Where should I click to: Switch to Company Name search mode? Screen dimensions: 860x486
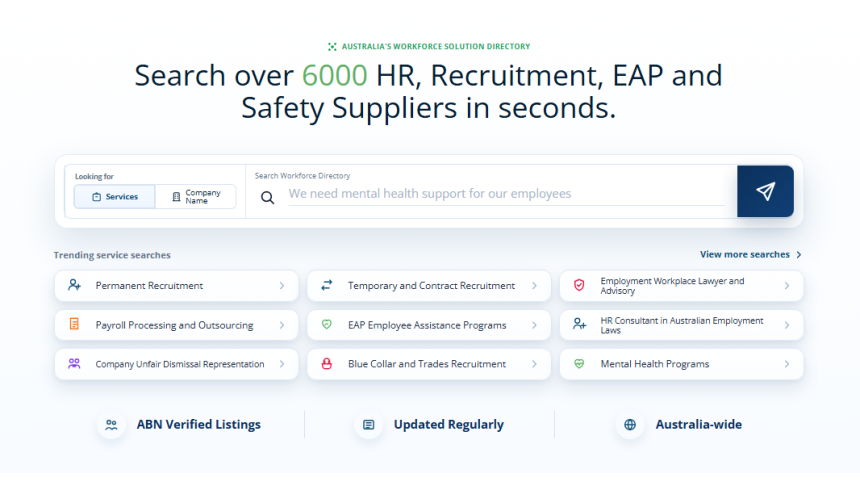point(196,196)
